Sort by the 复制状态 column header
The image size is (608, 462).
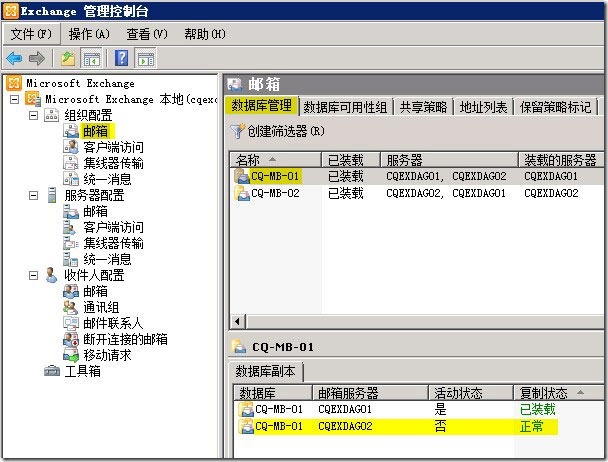pos(559,393)
